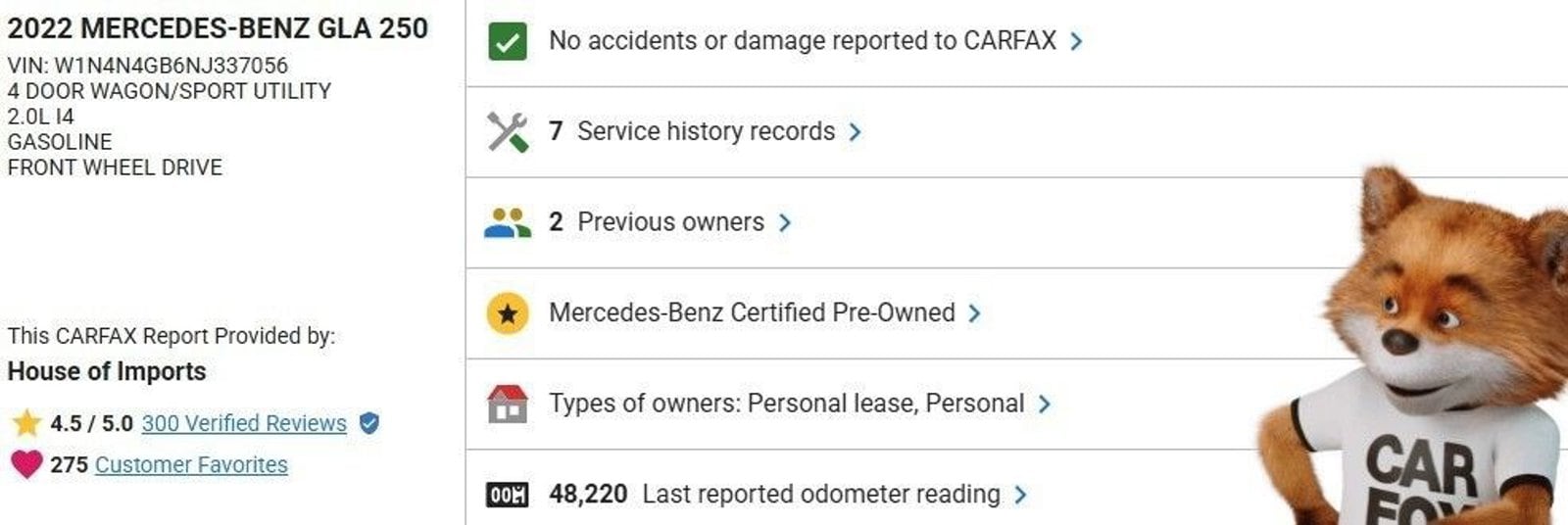Expand the previous owners chevron
Screen dimensions: 1568x525
pyautogui.click(x=784, y=223)
